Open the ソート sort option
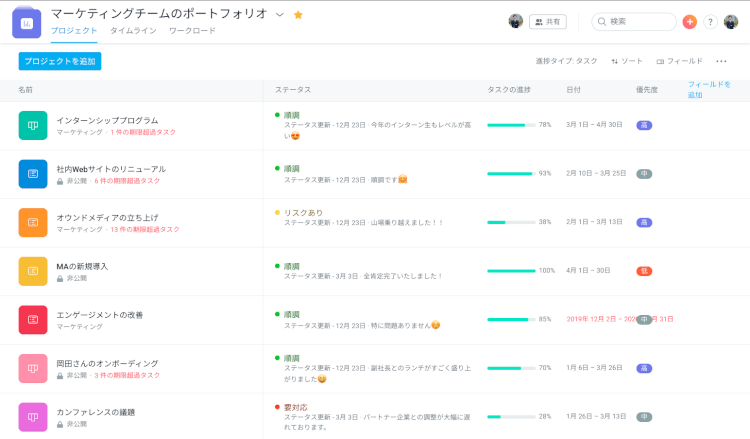The width and height of the screenshot is (750, 439). pyautogui.click(x=627, y=61)
